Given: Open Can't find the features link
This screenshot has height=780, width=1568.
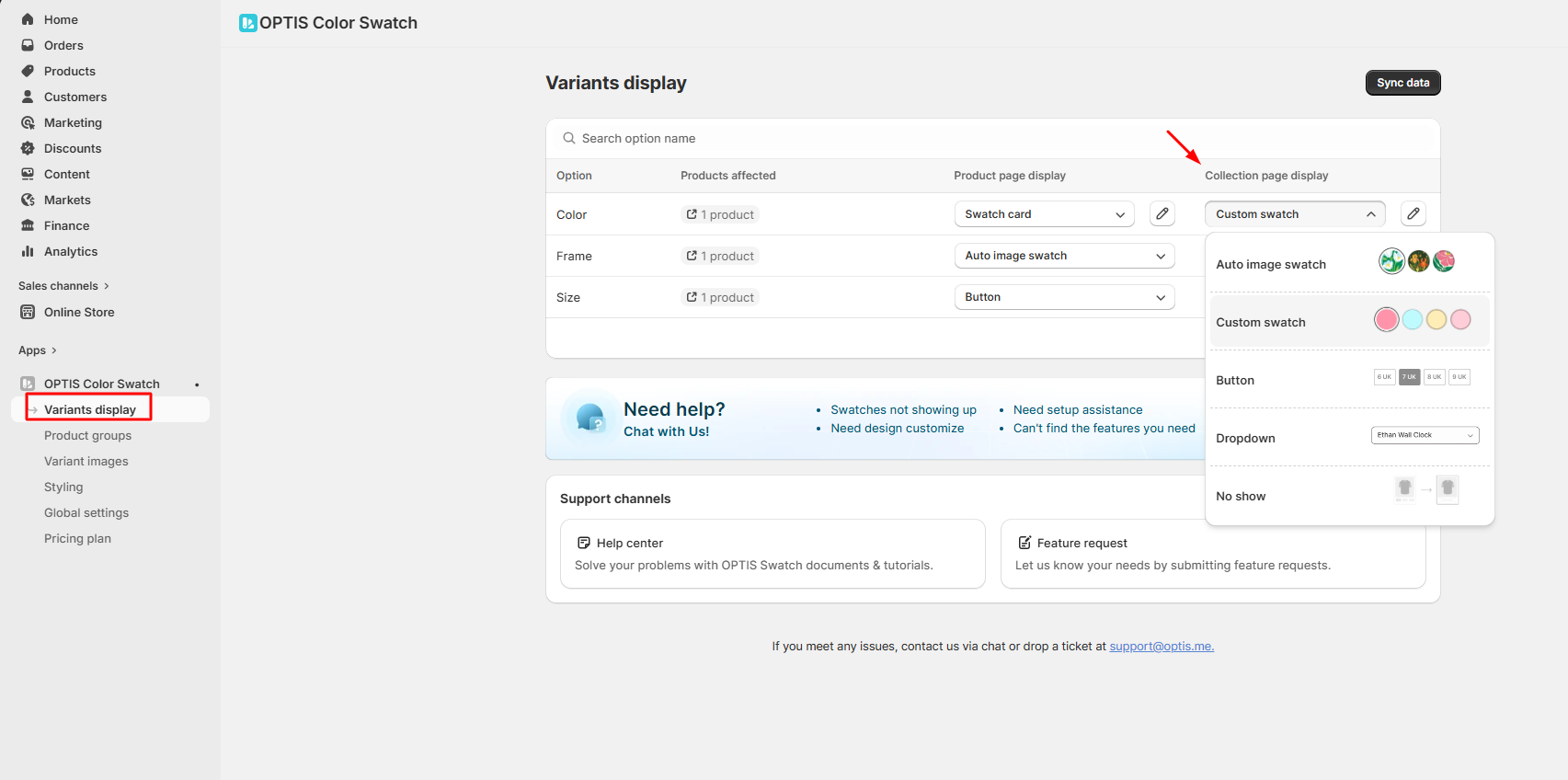Looking at the screenshot, I should [x=1104, y=429].
